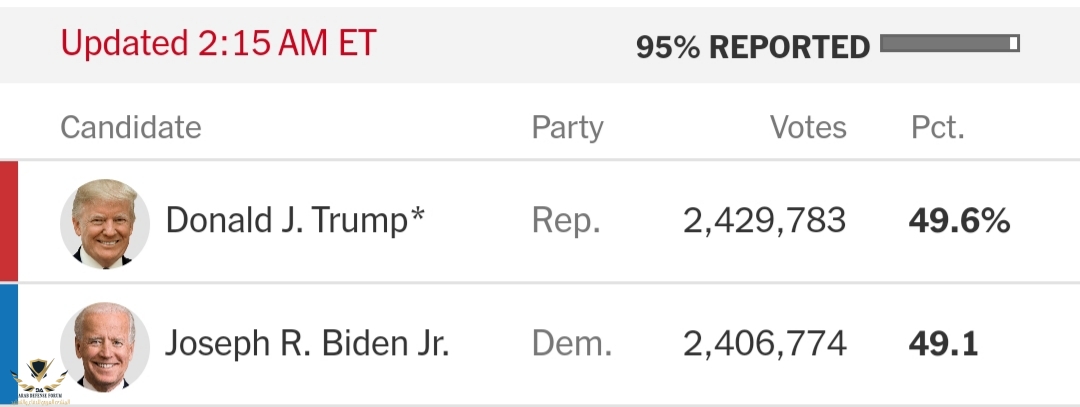Click the 49.6% percentage value
1080x407 pixels.
(x=959, y=221)
